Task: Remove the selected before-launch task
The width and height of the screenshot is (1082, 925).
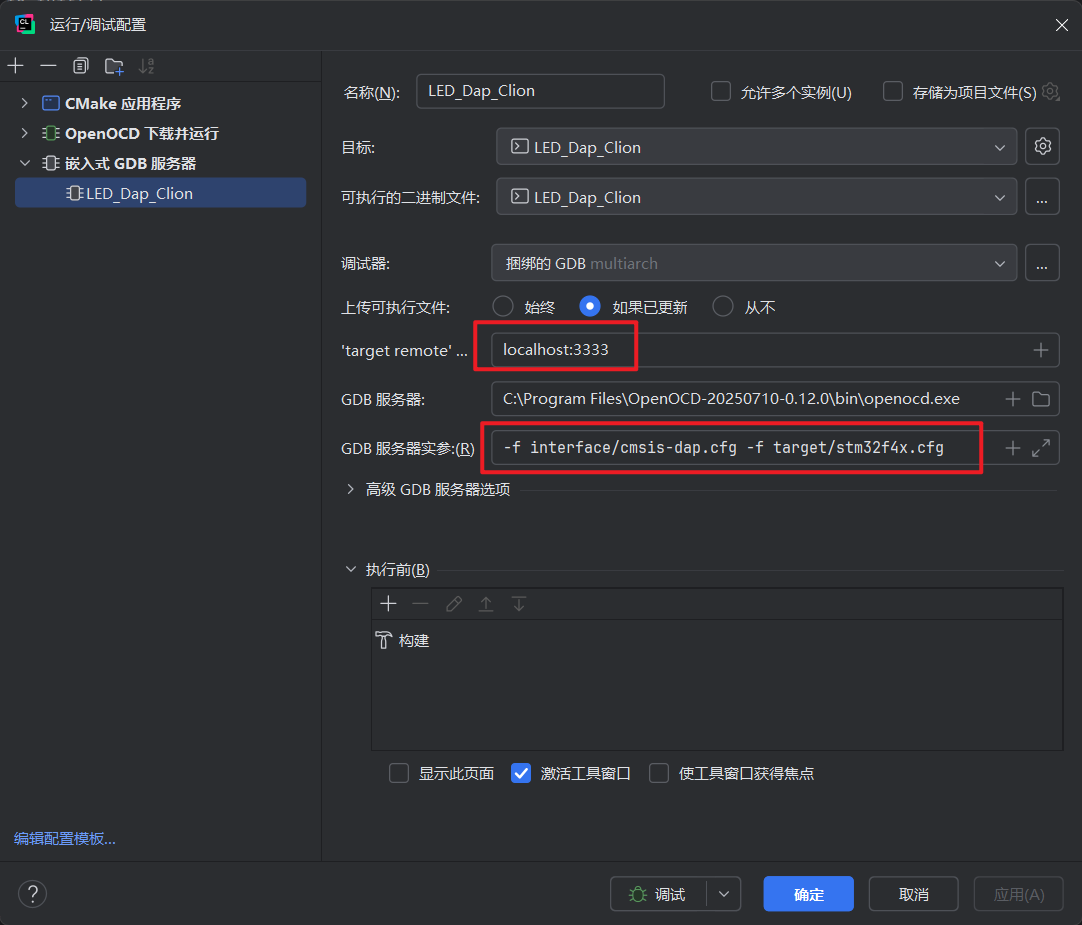Action: (x=420, y=604)
